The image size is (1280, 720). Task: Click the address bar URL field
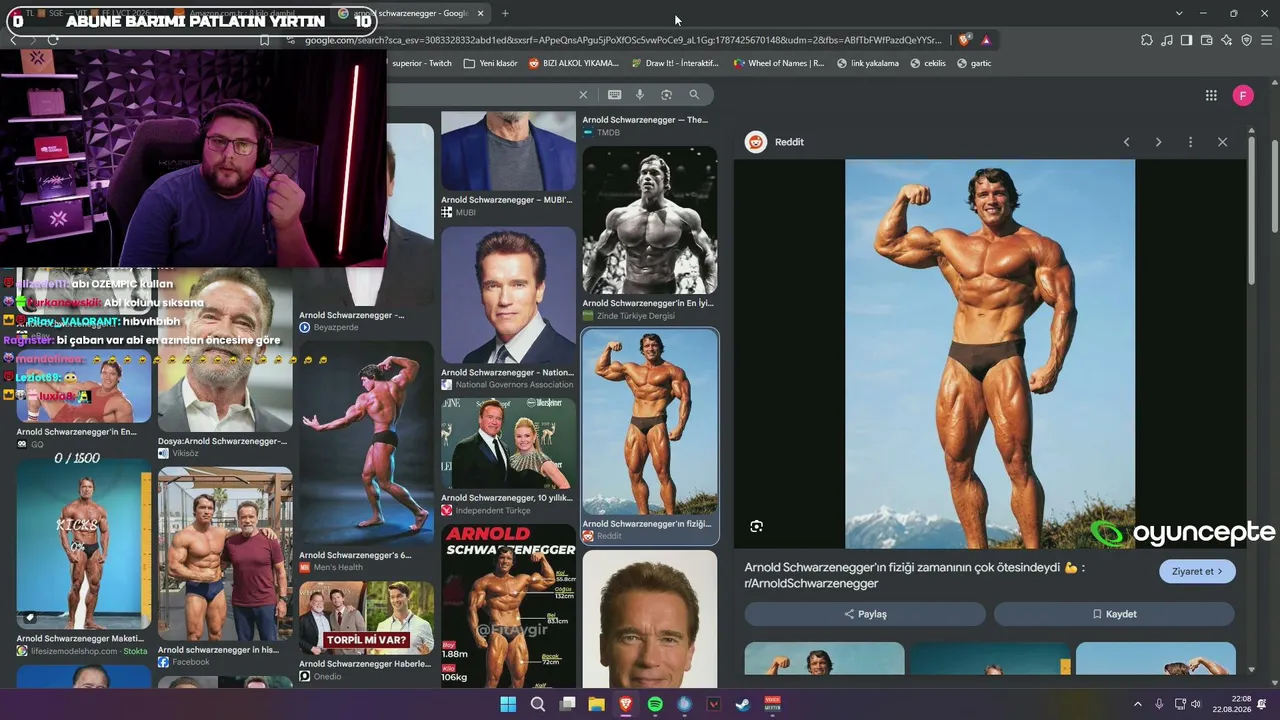[622, 40]
